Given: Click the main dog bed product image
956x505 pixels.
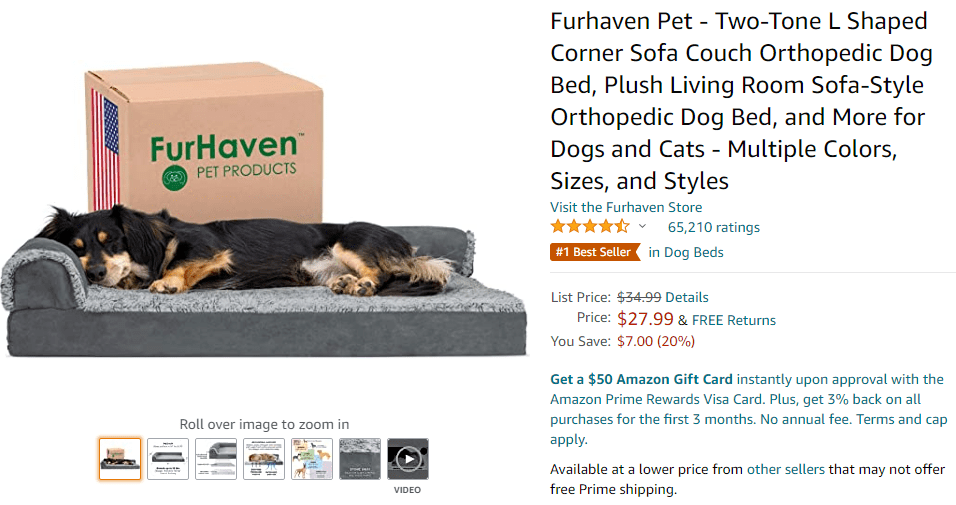Looking at the screenshot, I should tap(265, 209).
